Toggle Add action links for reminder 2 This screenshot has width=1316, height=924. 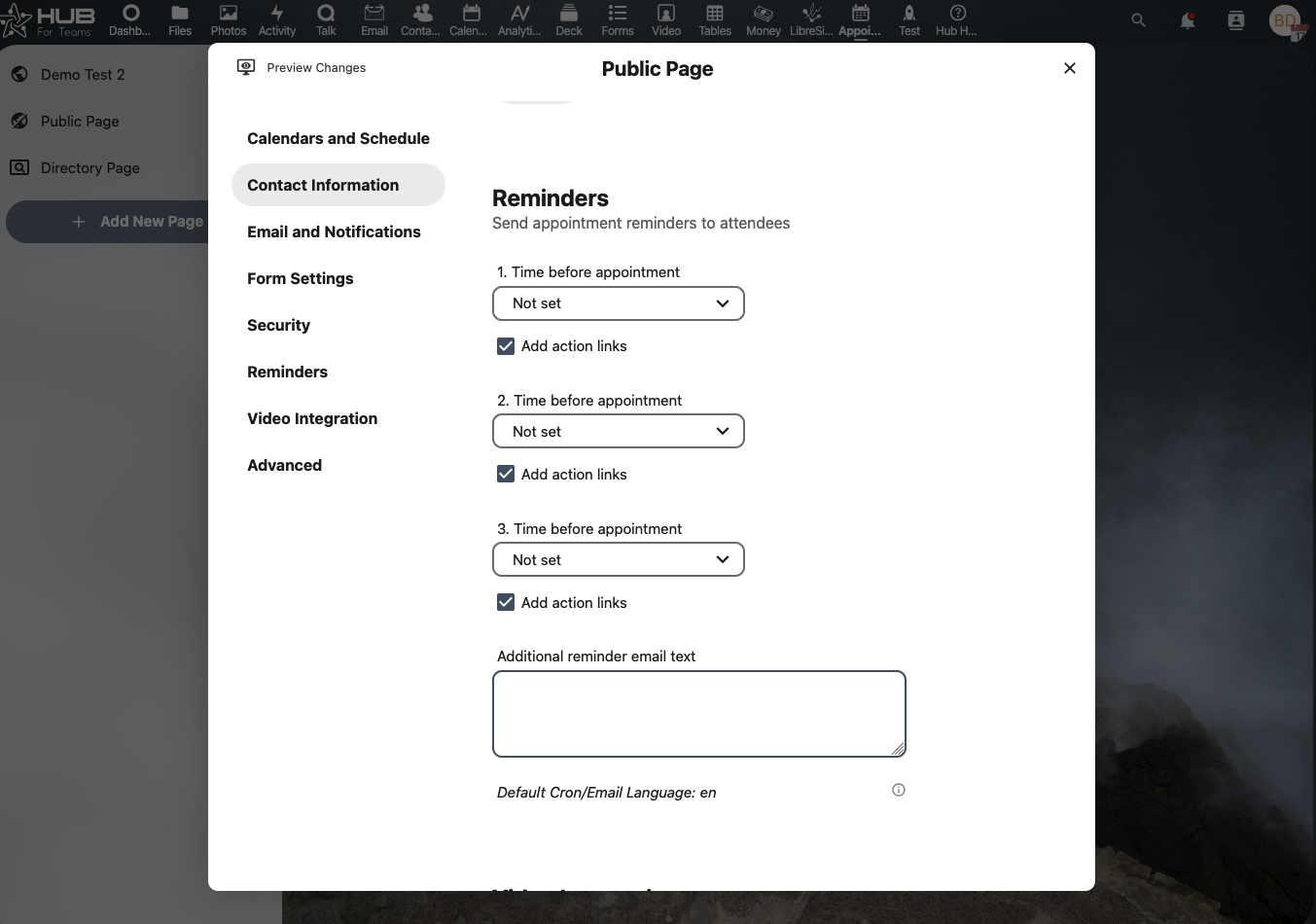506,475
